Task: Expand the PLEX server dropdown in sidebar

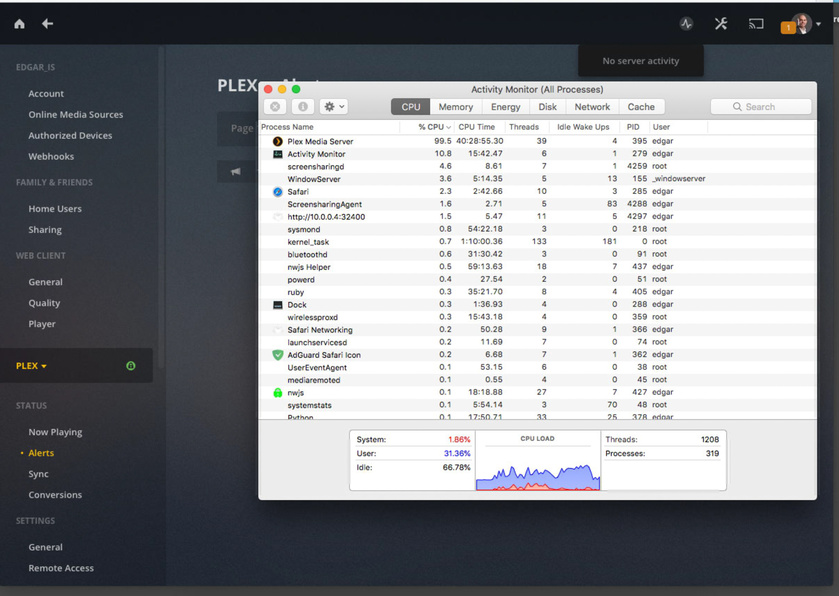Action: 31,366
